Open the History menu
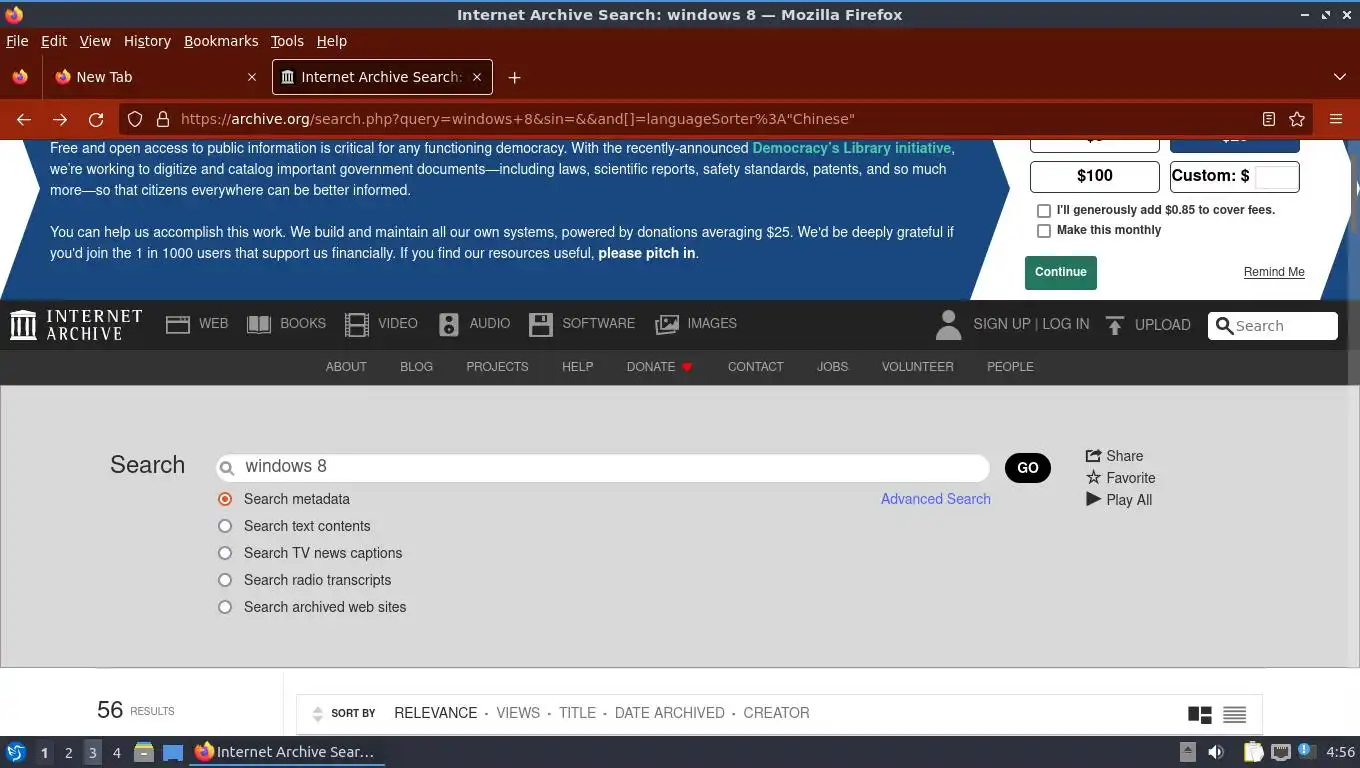 coord(147,41)
